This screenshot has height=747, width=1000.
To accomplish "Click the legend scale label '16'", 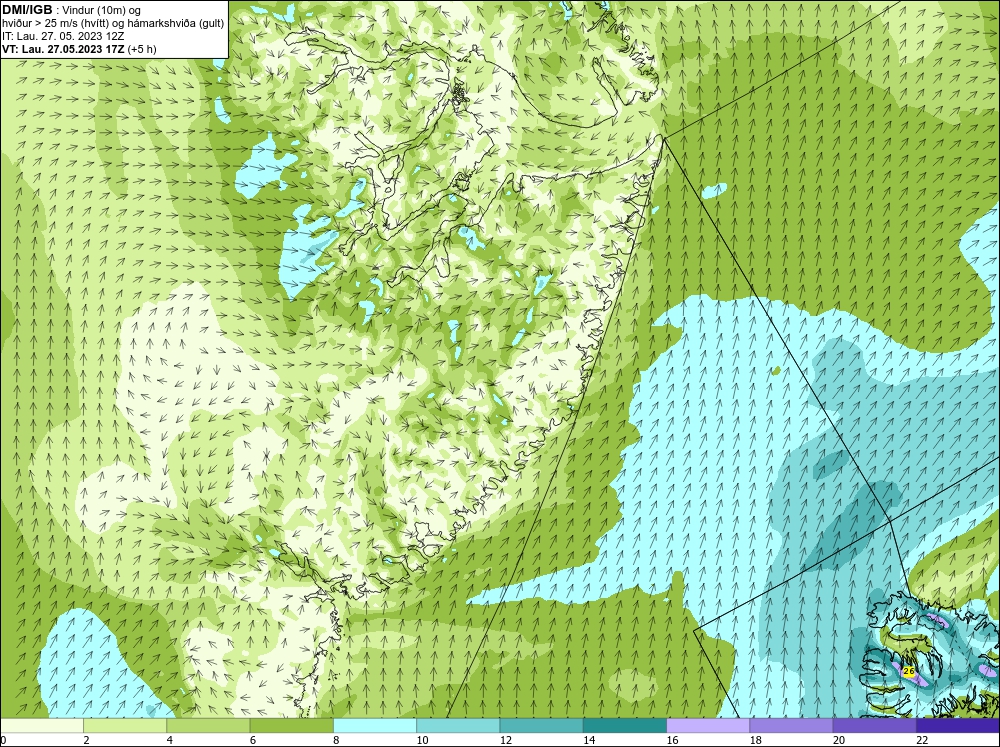I will click(672, 740).
